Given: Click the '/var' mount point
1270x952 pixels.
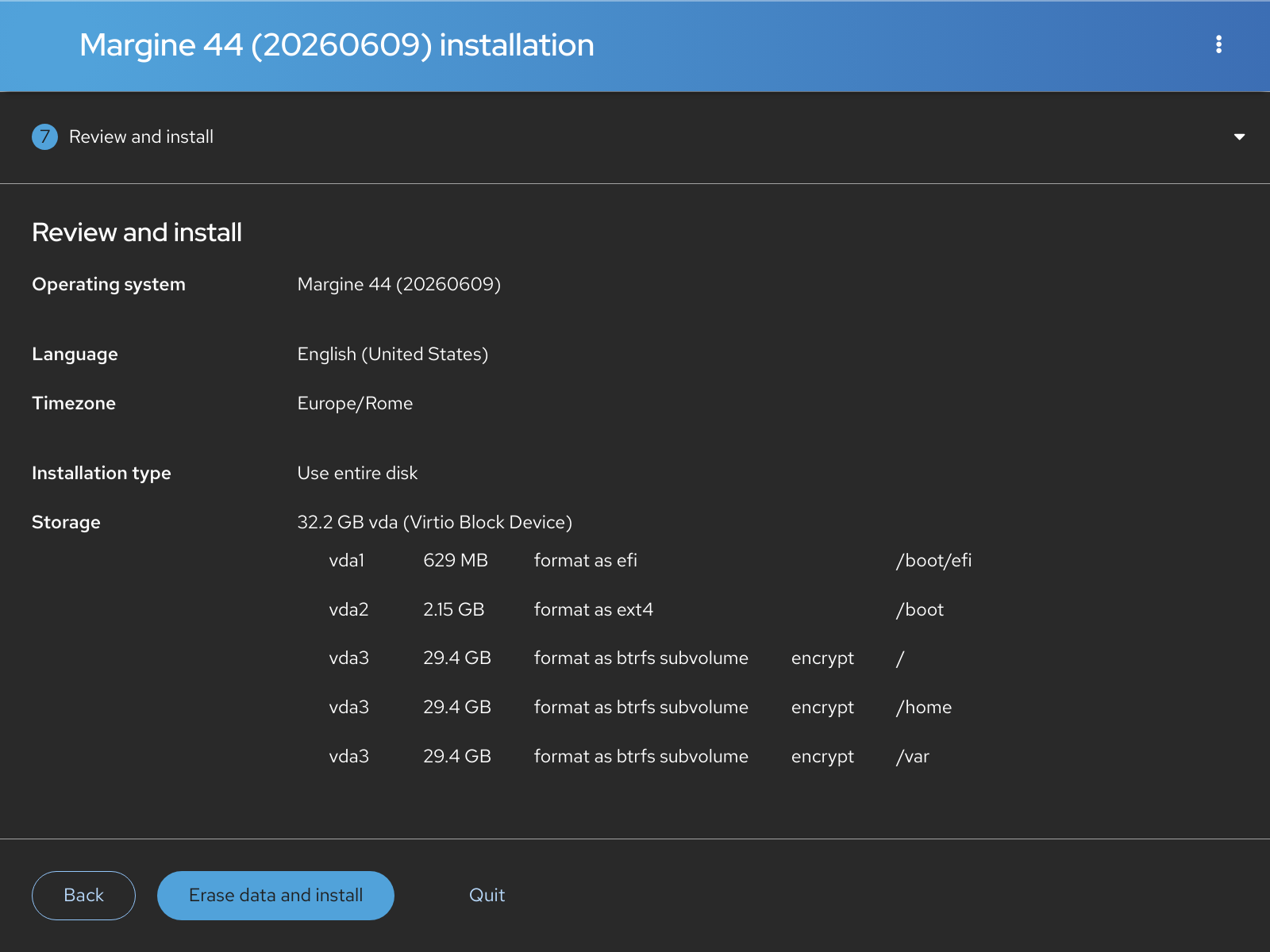Looking at the screenshot, I should (913, 757).
